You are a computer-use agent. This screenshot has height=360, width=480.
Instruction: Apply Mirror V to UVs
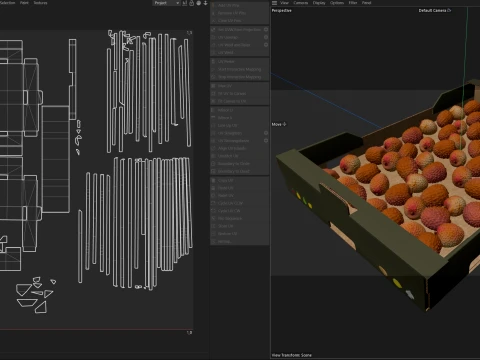[x=240, y=118]
